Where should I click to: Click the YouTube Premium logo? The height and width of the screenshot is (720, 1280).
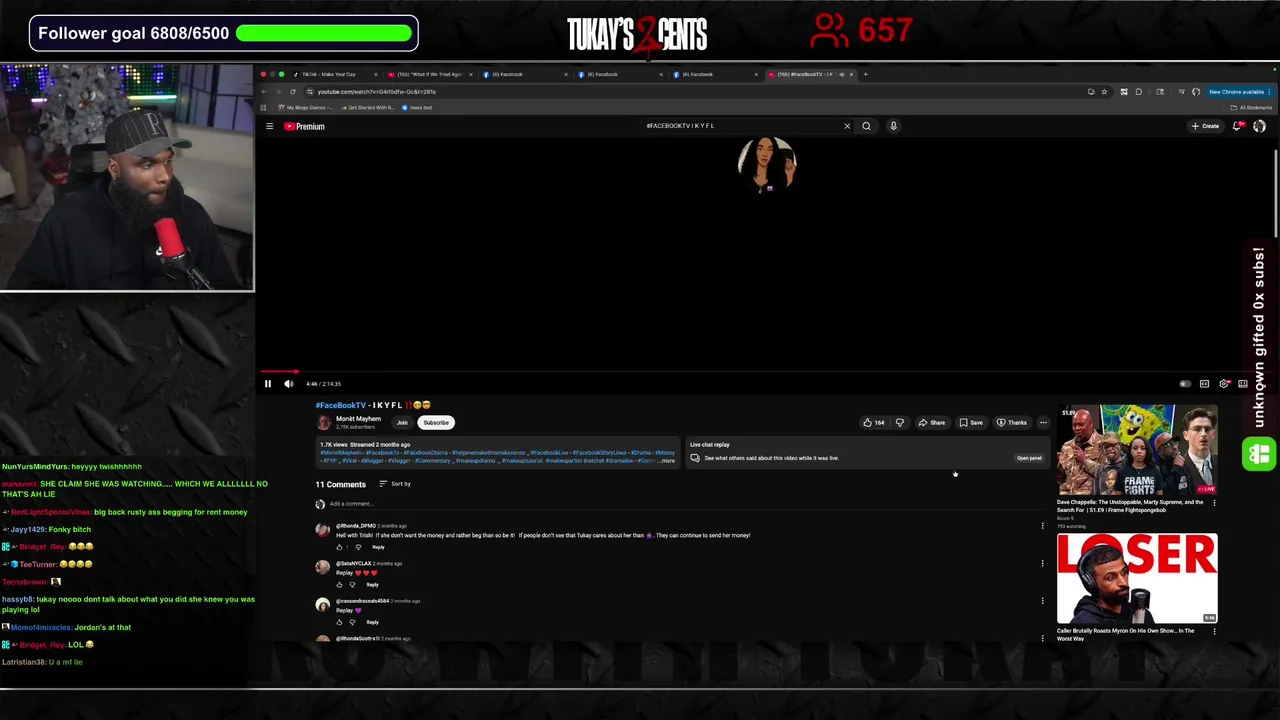click(304, 126)
